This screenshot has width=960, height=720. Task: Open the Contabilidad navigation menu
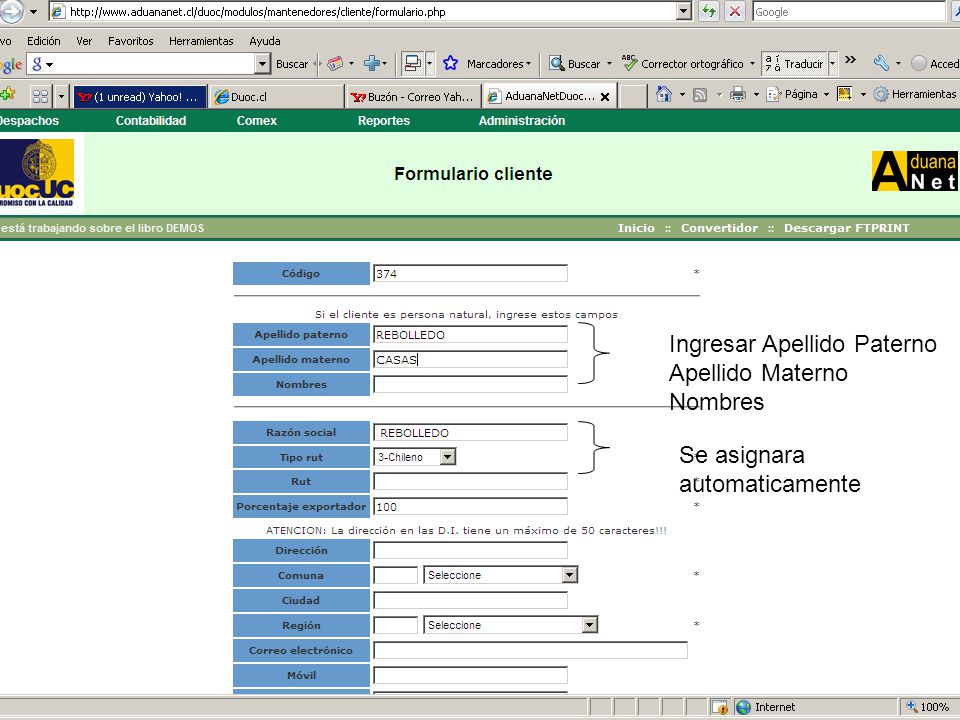point(151,121)
